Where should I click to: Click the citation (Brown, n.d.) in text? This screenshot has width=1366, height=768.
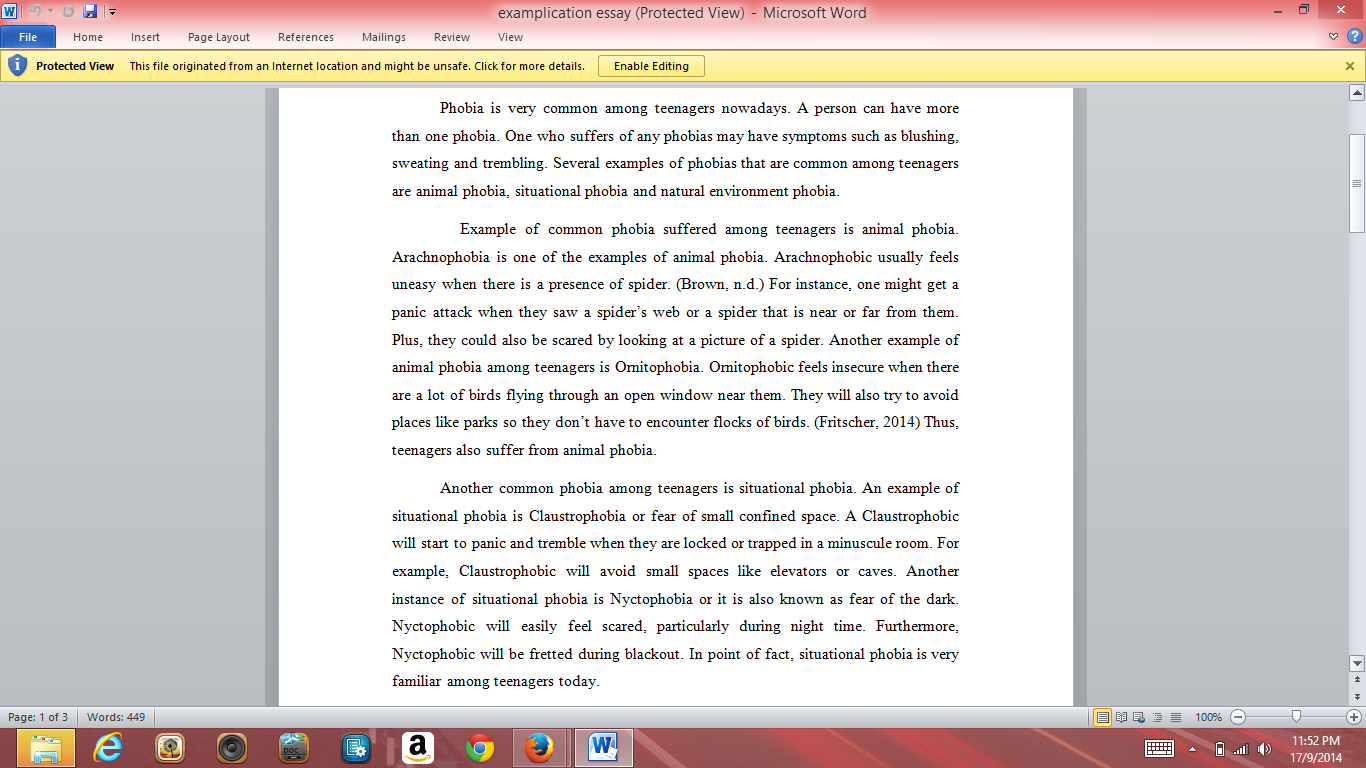pyautogui.click(x=721, y=284)
